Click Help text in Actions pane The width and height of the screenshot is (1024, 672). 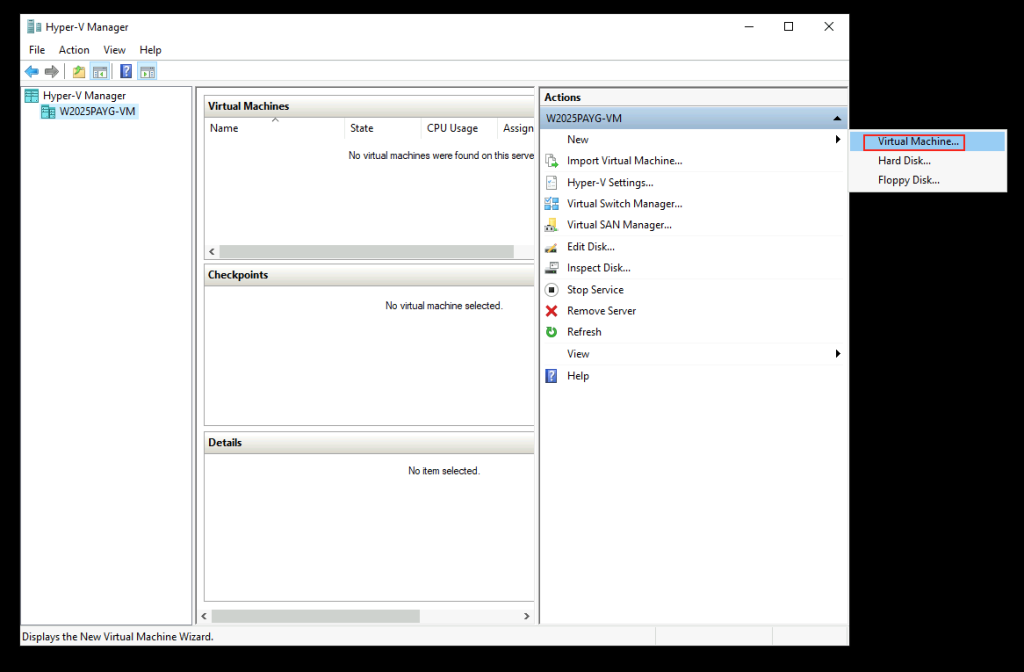tap(578, 376)
